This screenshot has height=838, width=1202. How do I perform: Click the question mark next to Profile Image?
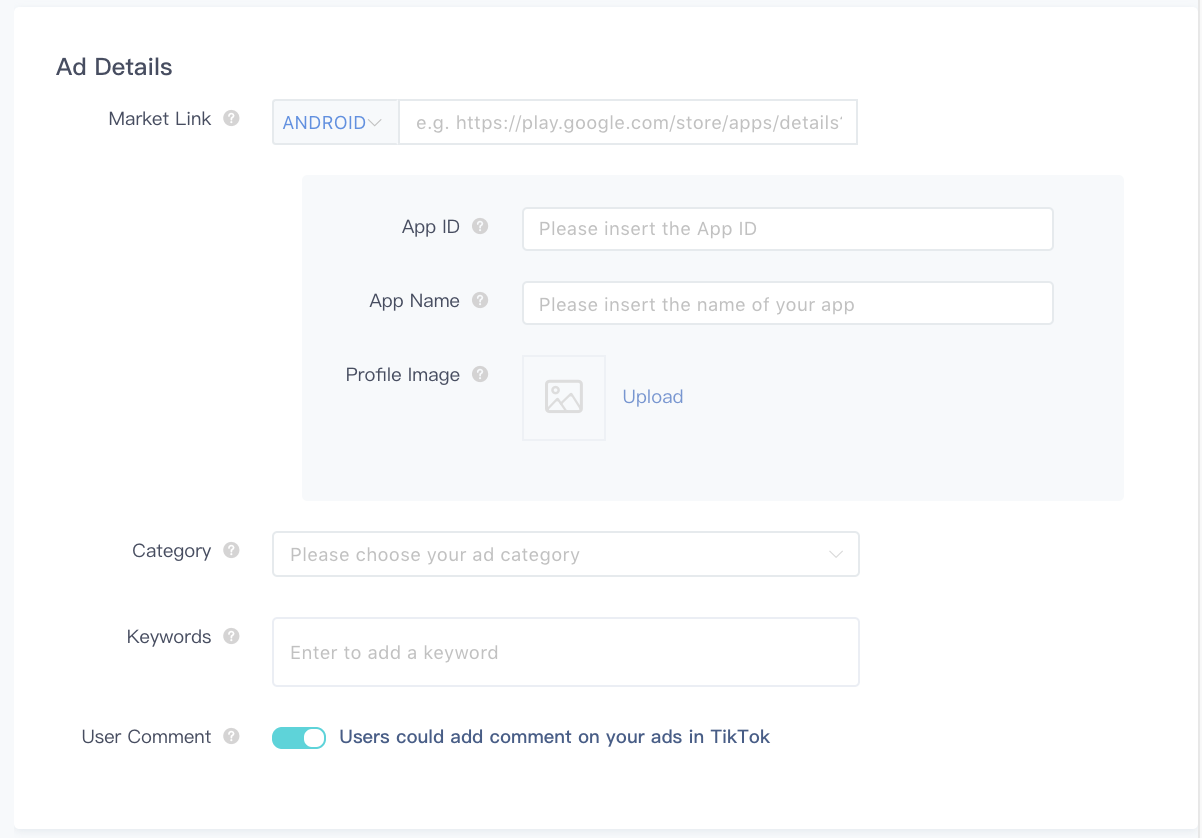(480, 374)
